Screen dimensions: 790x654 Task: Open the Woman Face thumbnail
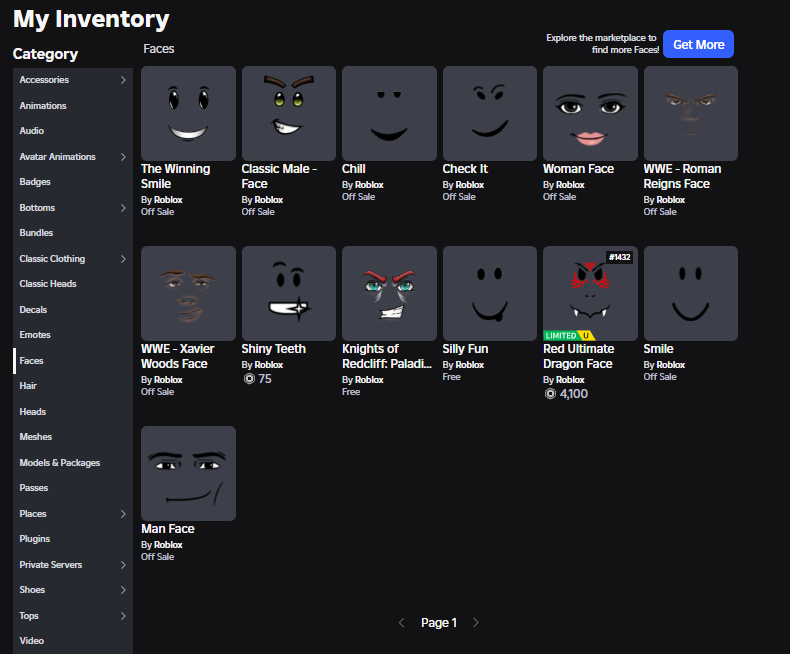pos(590,113)
